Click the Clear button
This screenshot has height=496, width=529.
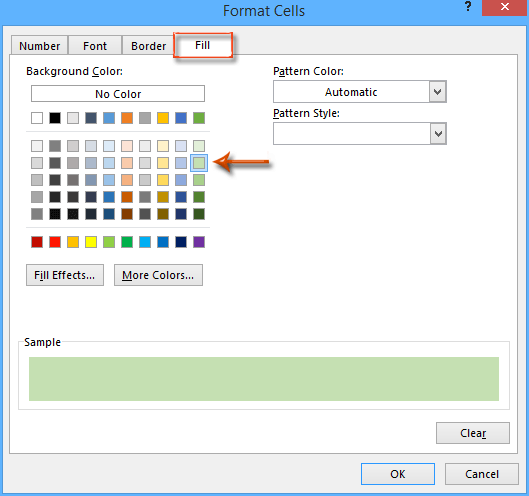(473, 433)
